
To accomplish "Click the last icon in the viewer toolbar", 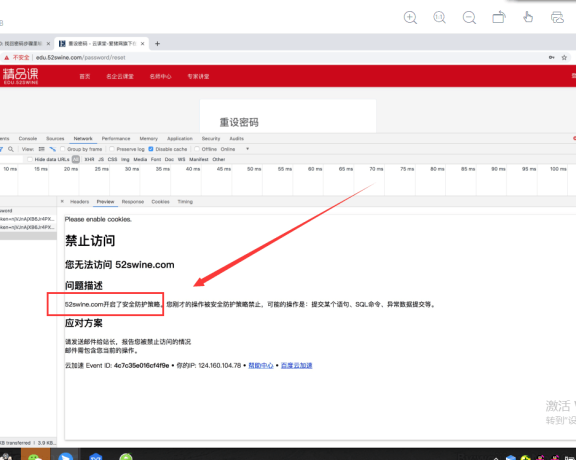I will pos(557,17).
